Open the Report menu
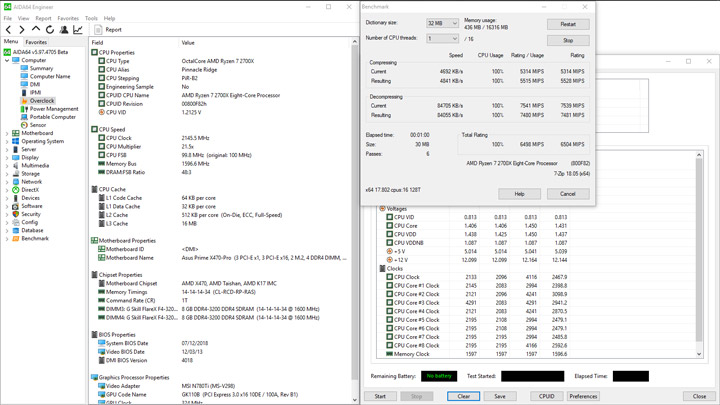This screenshot has height=405, width=720. pyautogui.click(x=43, y=18)
